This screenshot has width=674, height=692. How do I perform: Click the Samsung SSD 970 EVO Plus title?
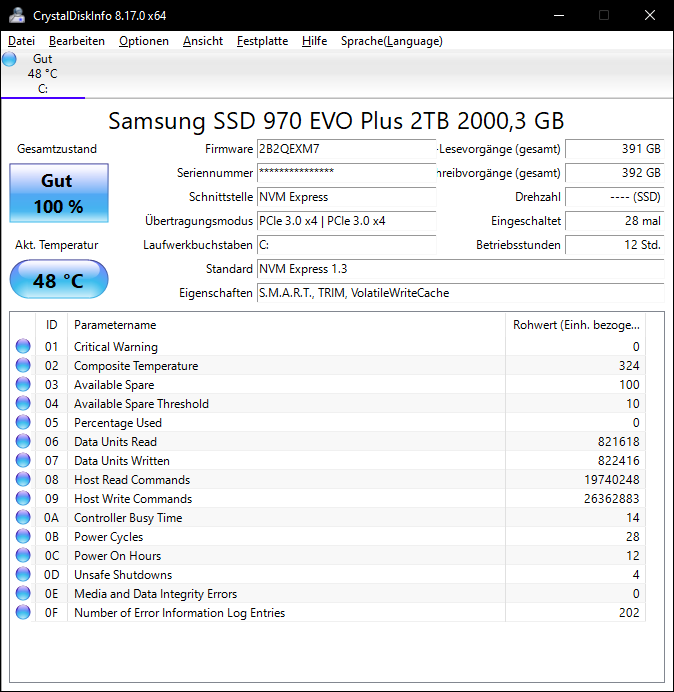pyautogui.click(x=336, y=120)
